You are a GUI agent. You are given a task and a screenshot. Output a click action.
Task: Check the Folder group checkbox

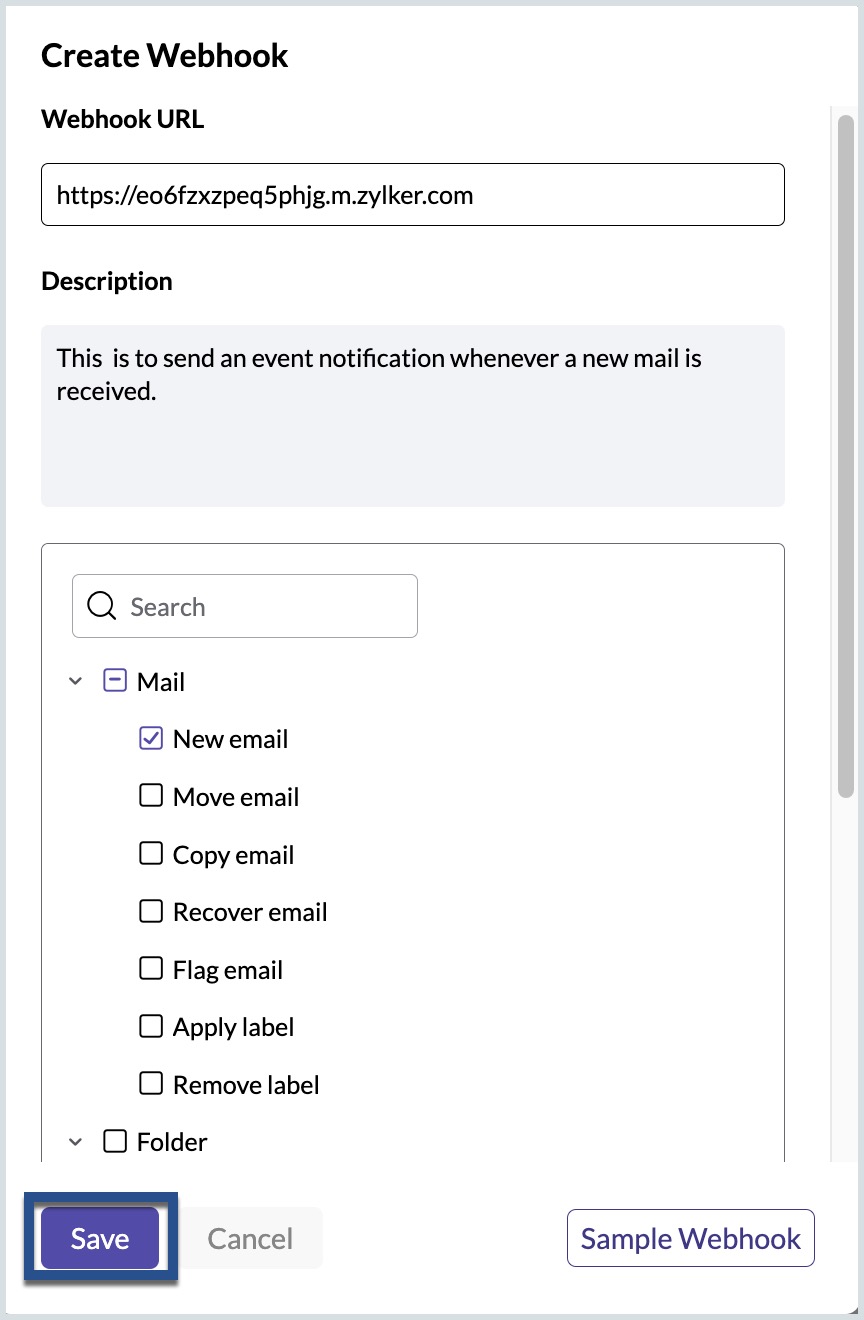point(115,1141)
